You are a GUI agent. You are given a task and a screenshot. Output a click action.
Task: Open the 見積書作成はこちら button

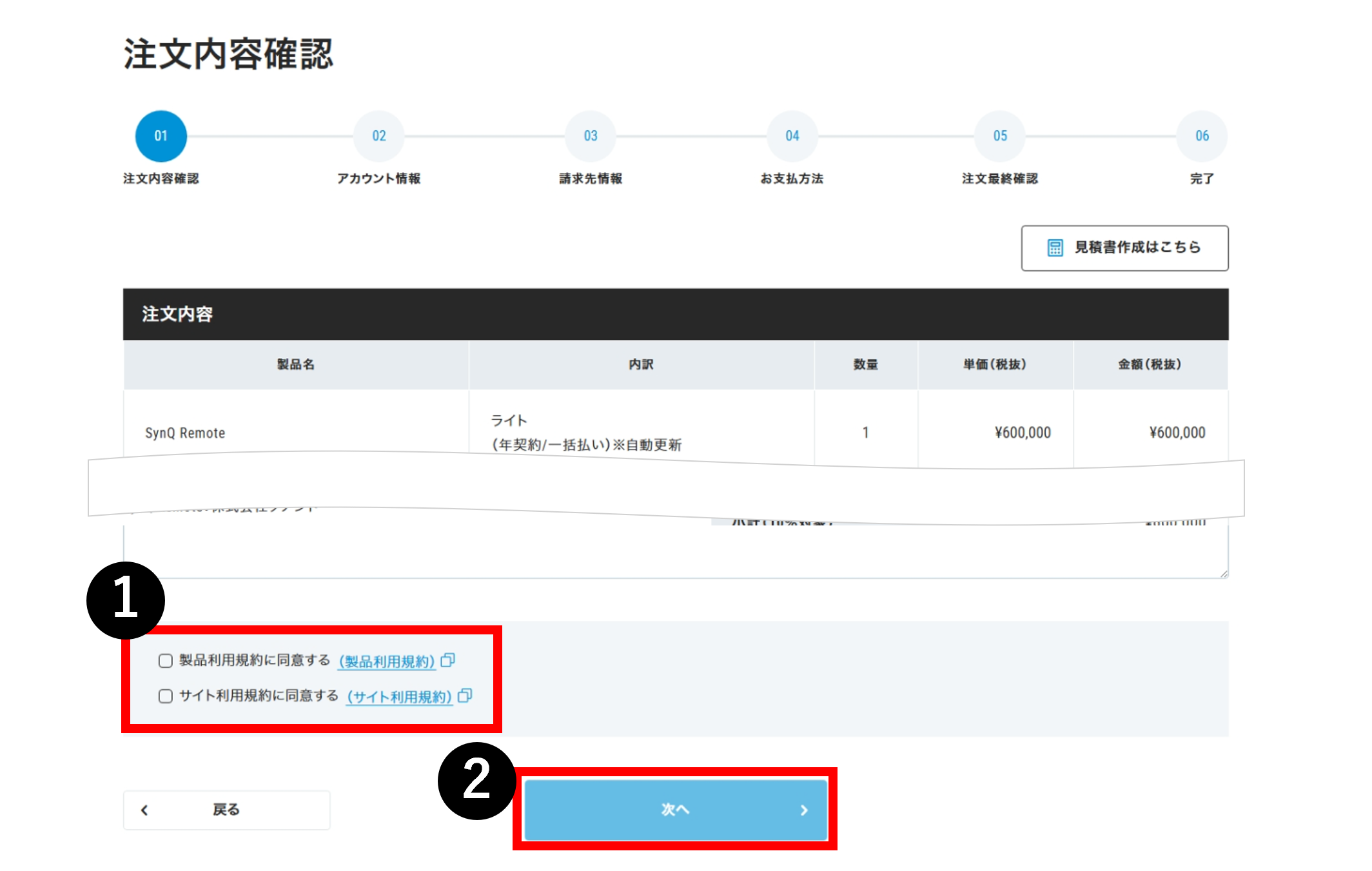[x=1124, y=248]
